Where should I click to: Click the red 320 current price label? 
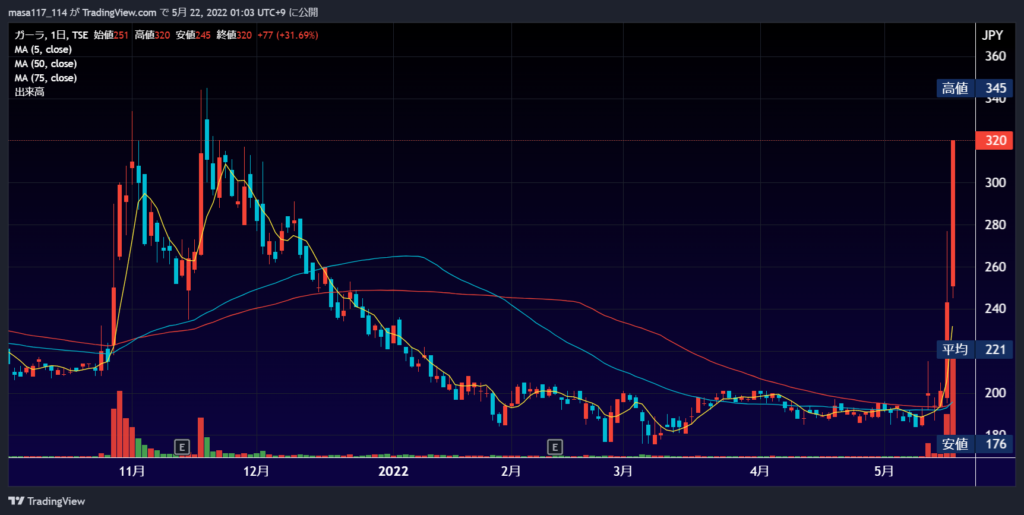click(994, 140)
